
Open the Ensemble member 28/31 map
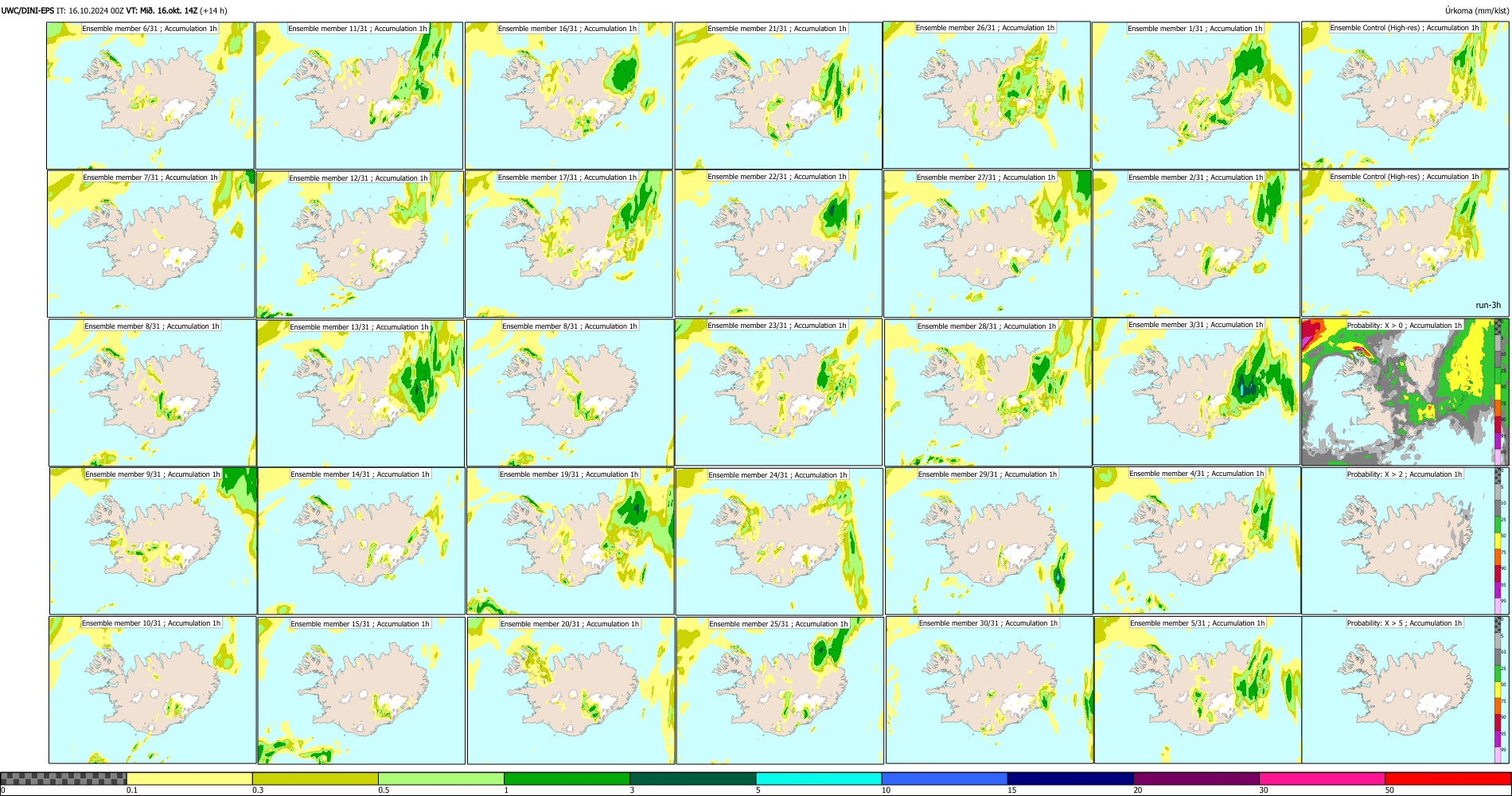point(988,392)
